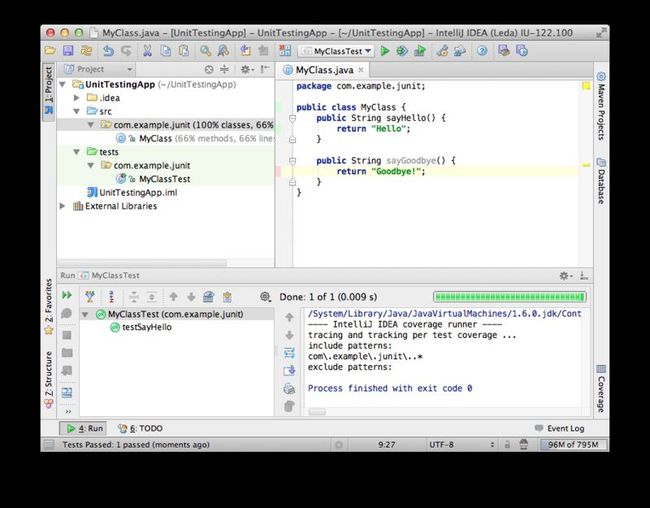Click the Find magnifier icon in toolbar
650x508 pixels.
click(205, 51)
